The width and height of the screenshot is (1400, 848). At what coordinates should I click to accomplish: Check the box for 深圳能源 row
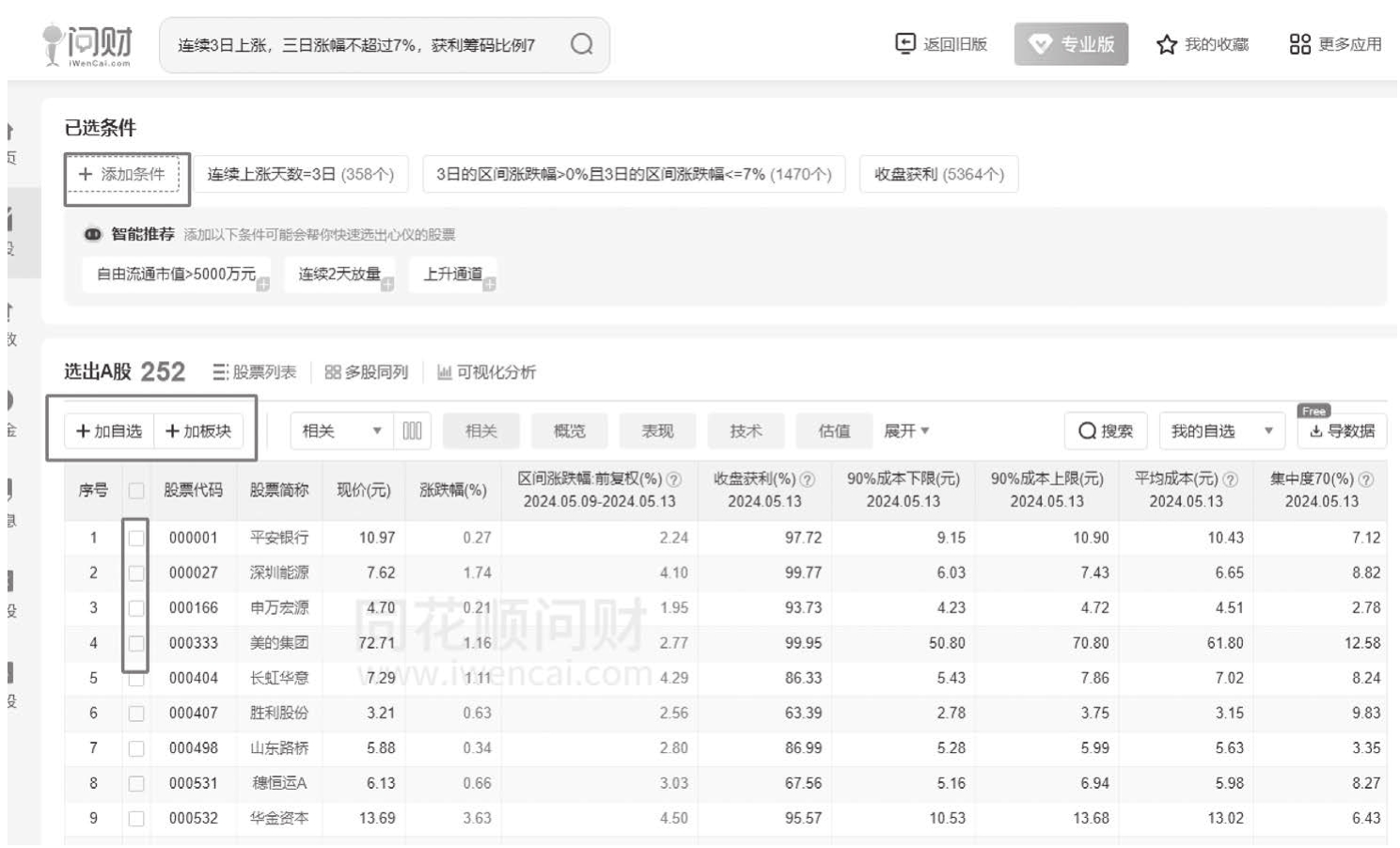point(136,573)
